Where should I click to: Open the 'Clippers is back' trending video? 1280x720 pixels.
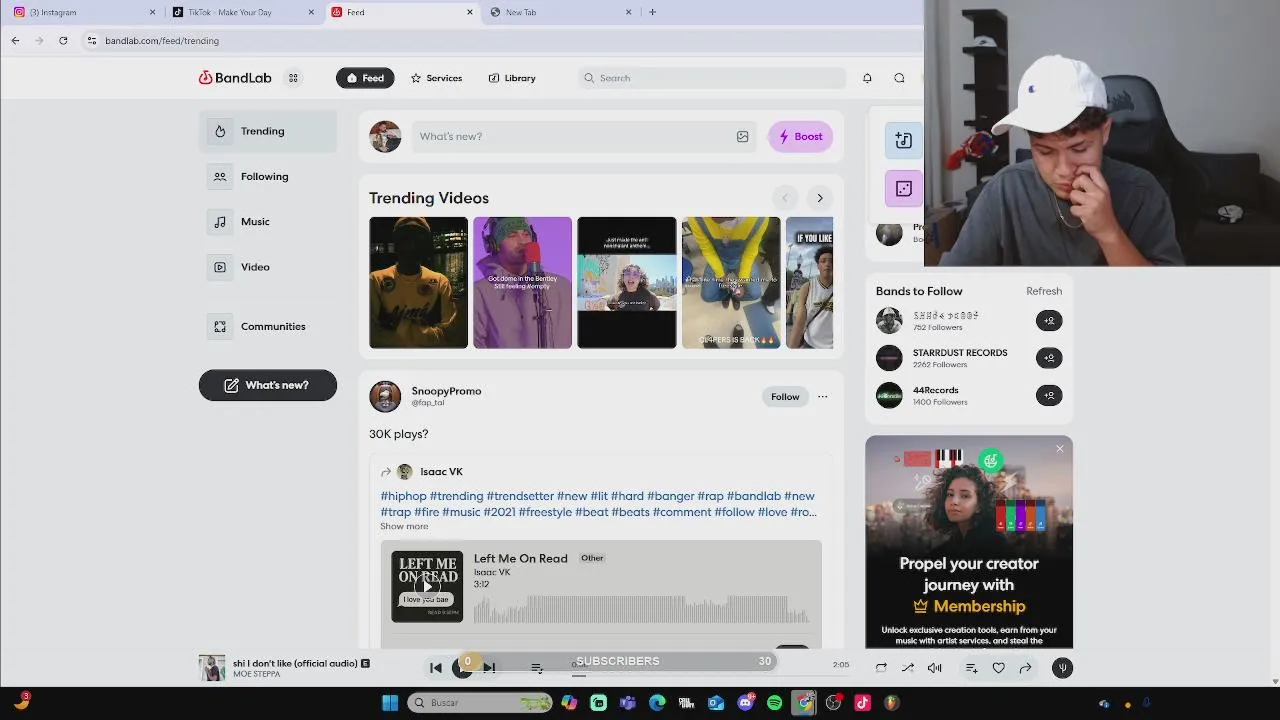coord(731,283)
